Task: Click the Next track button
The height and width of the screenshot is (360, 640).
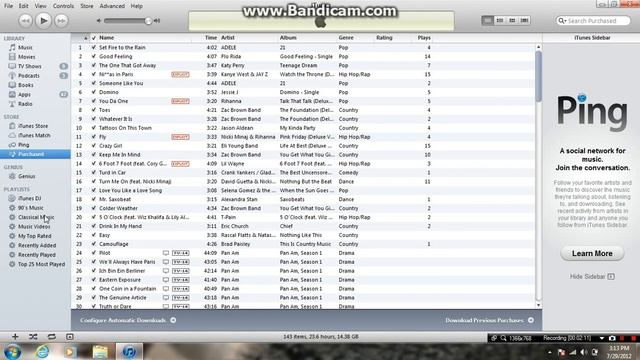Action: (x=61, y=21)
